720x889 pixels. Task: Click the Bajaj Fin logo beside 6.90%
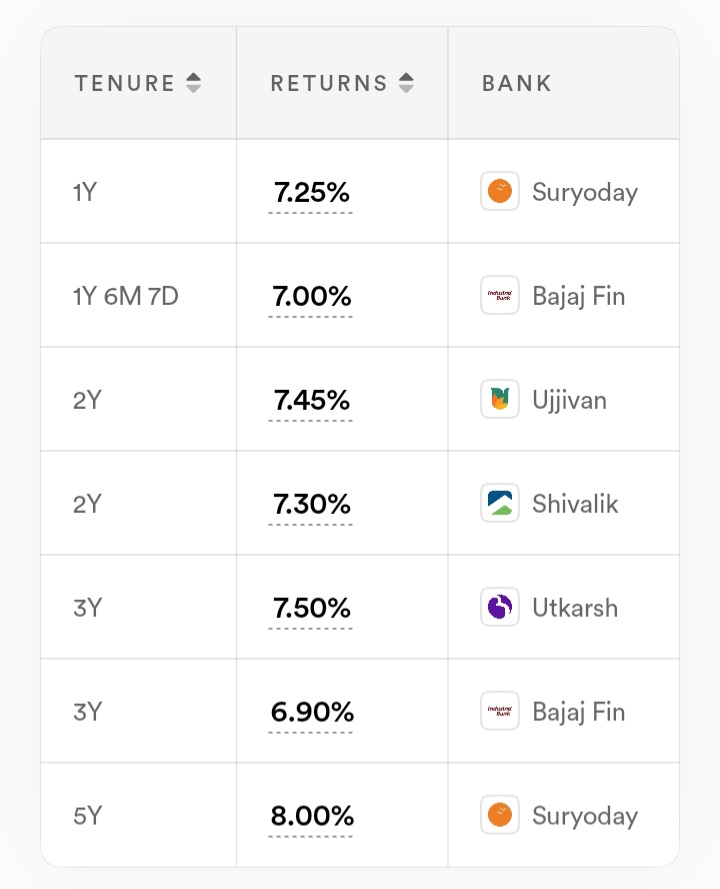tap(500, 711)
